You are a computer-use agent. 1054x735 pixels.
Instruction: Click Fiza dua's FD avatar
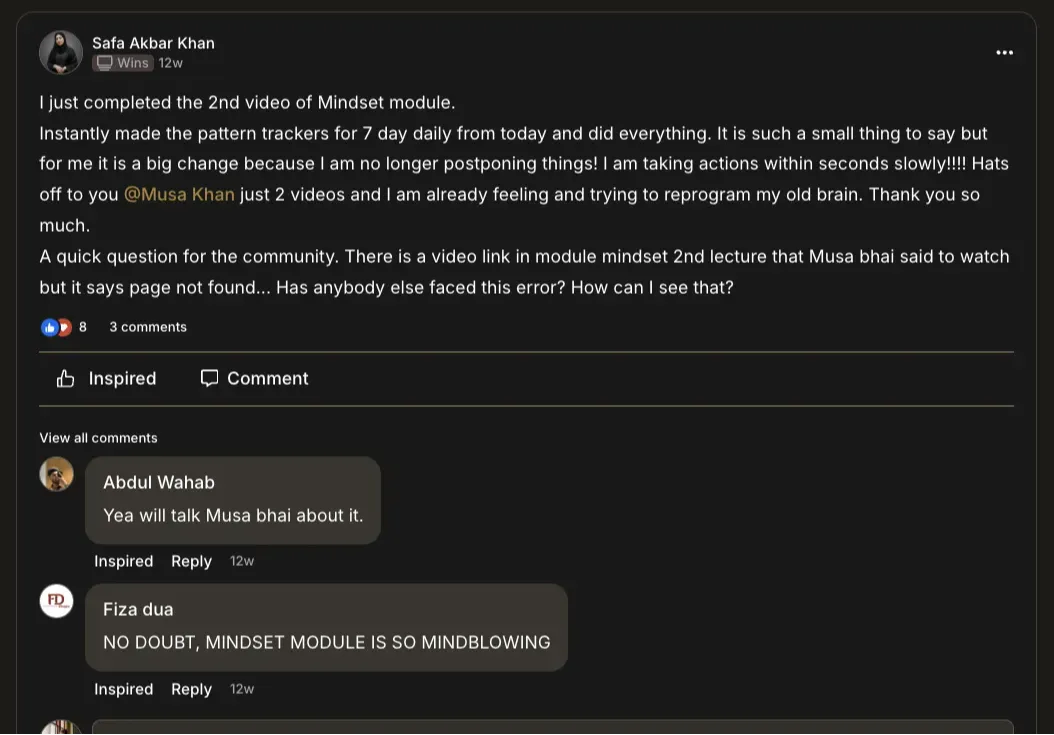tap(57, 601)
